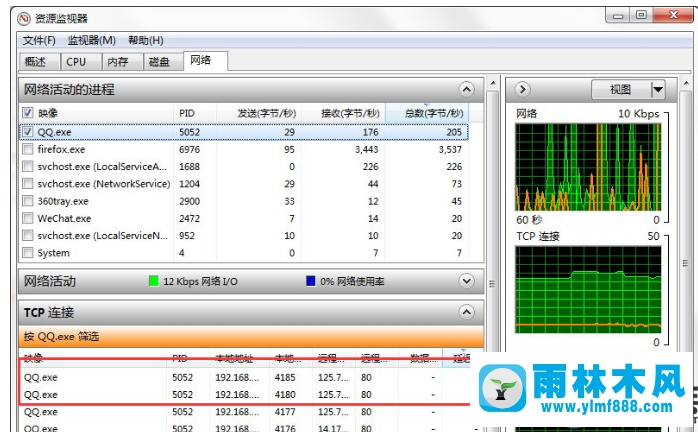
Task: Click the Resource Monitor title bar icon
Action: tap(24, 19)
